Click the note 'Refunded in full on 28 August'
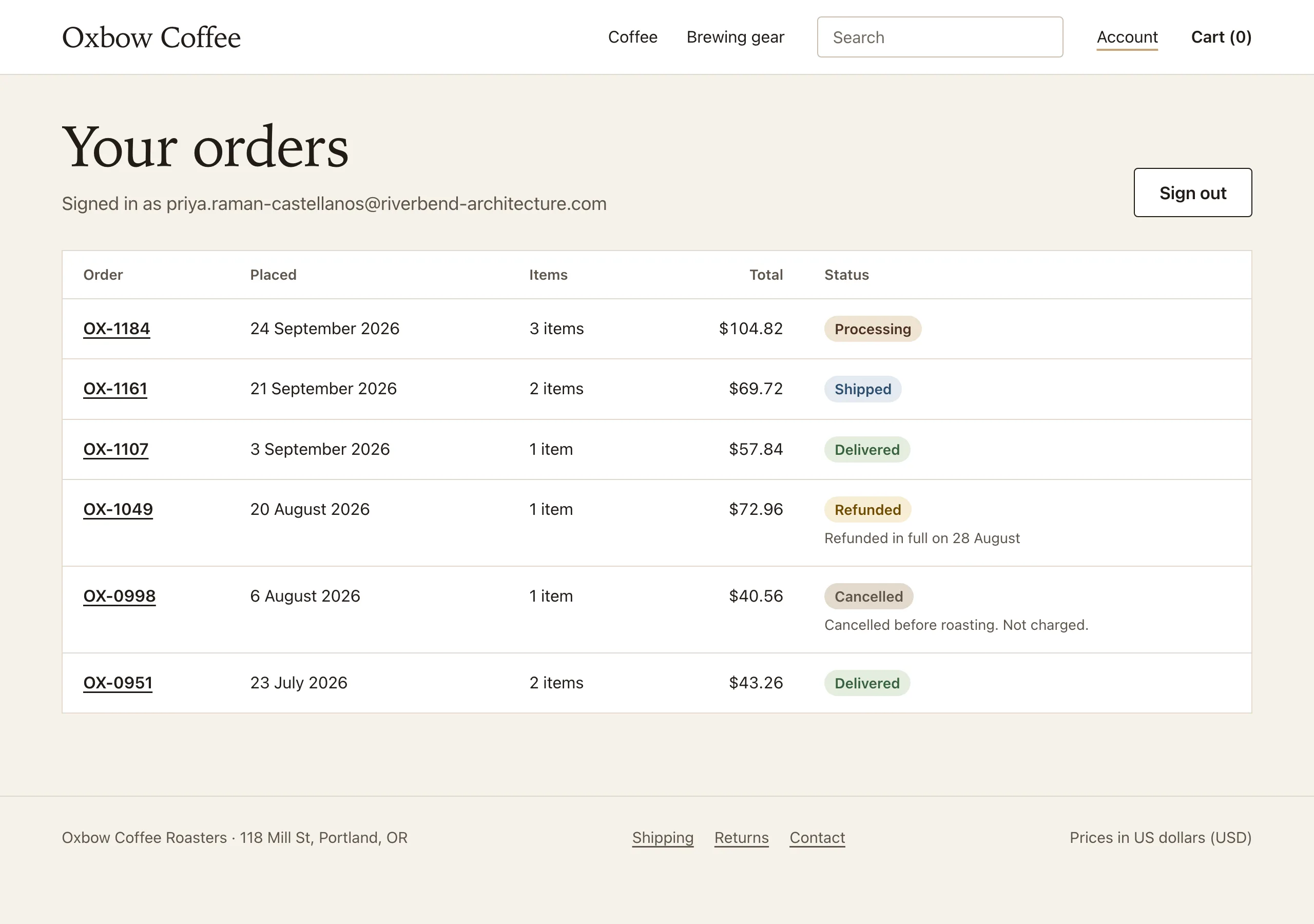The width and height of the screenshot is (1314, 924). coord(921,538)
